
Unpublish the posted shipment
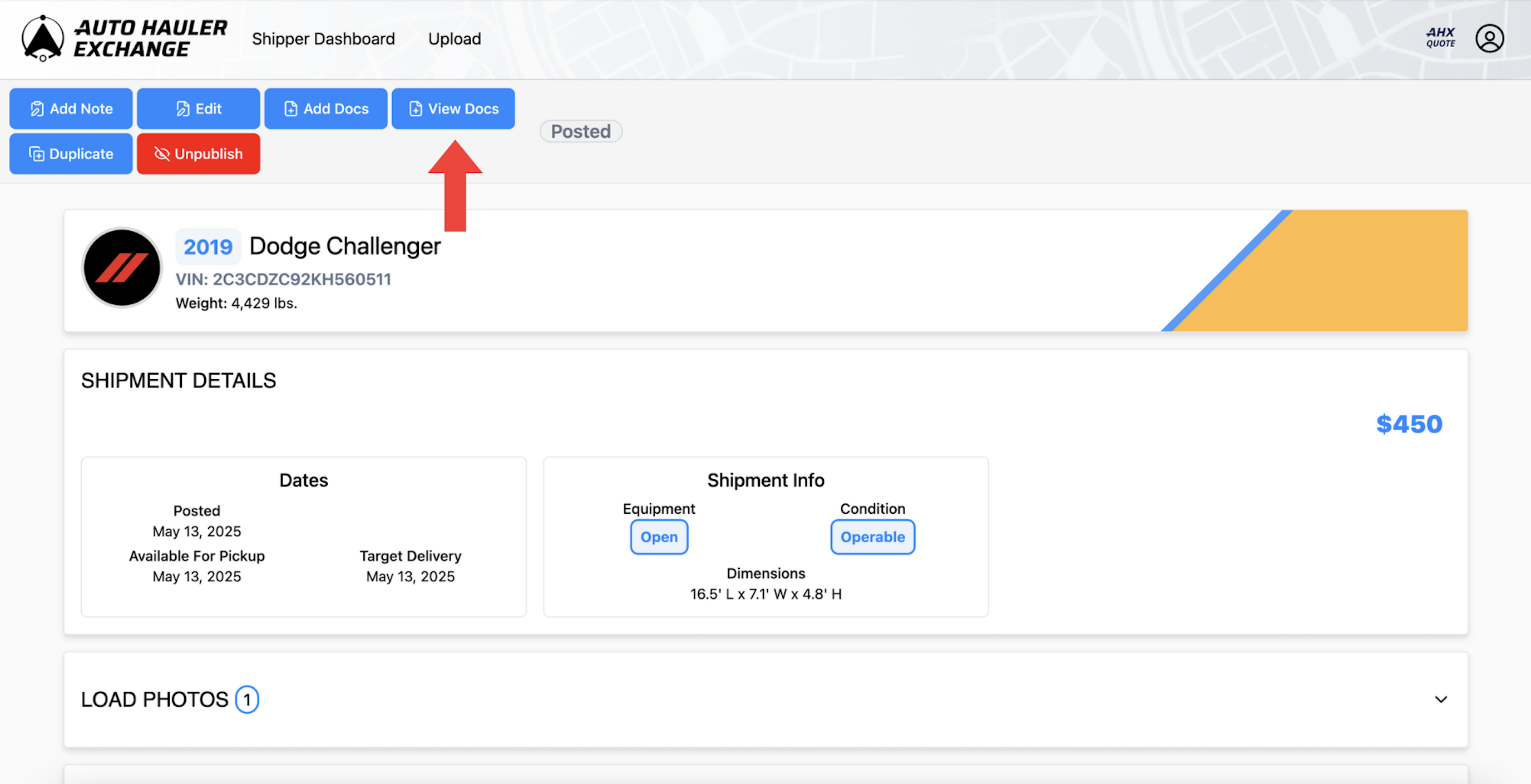point(199,154)
